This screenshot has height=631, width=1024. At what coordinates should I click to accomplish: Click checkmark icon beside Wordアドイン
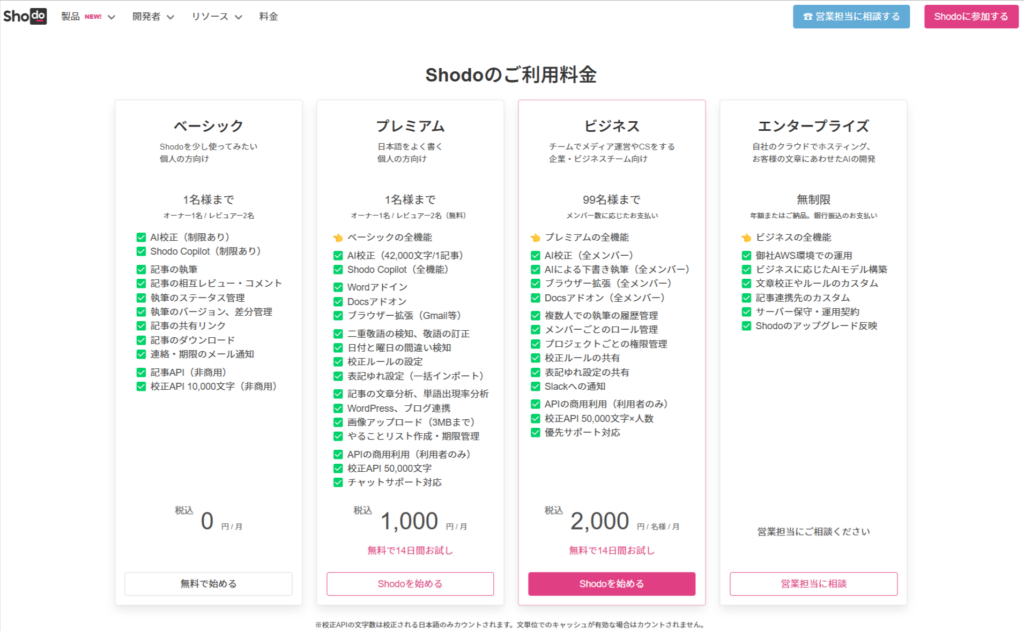point(338,287)
